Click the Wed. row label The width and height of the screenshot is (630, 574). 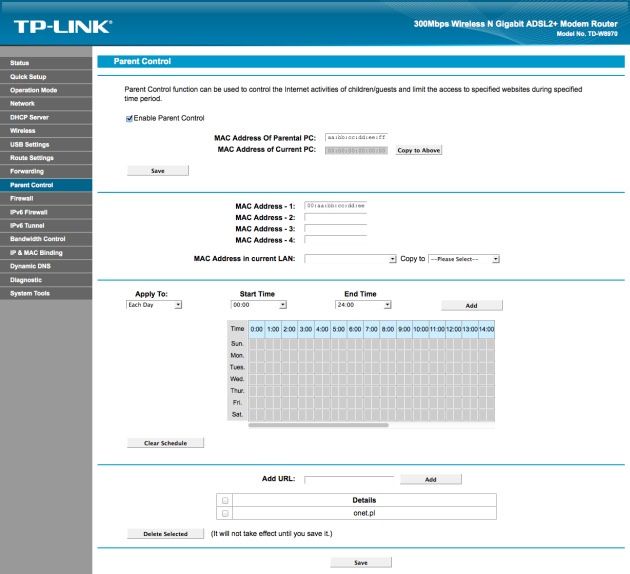[237, 379]
